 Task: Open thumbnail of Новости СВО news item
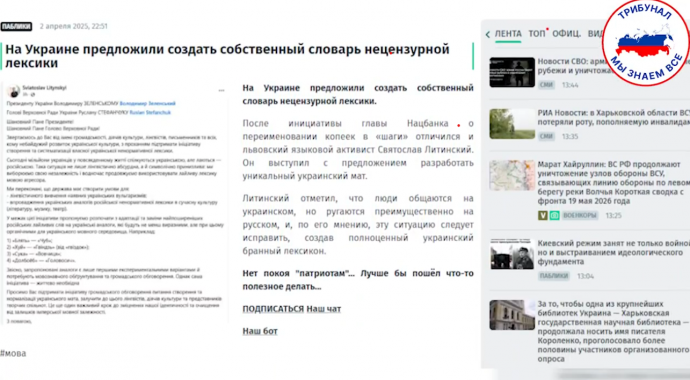[x=512, y=72]
